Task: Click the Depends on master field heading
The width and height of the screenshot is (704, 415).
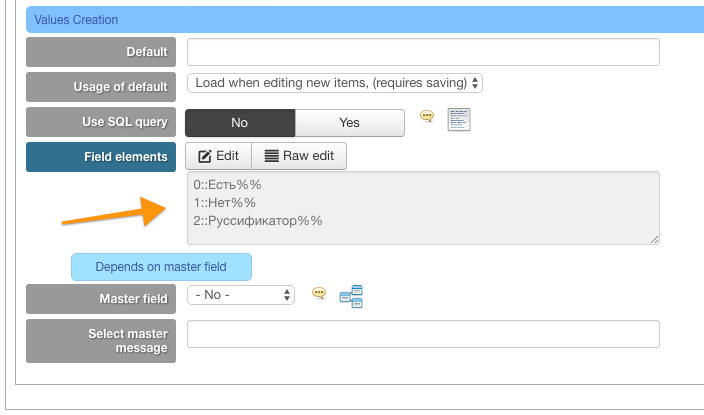Action: pos(161,267)
